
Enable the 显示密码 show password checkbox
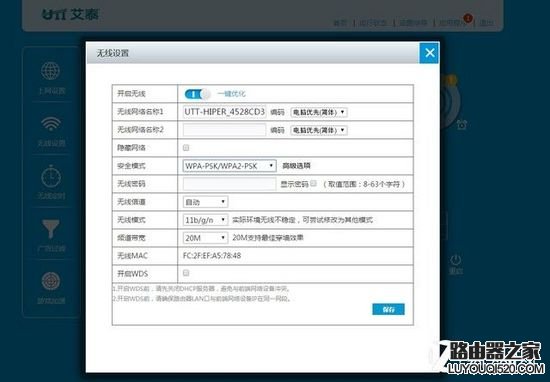click(314, 183)
